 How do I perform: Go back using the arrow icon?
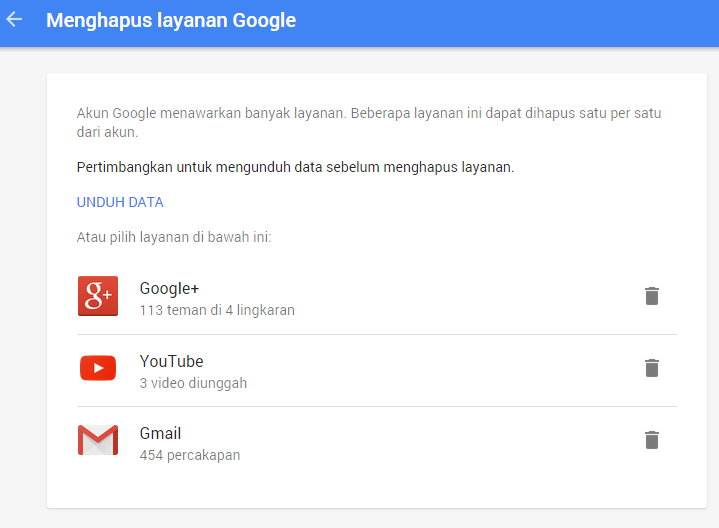coord(14,19)
